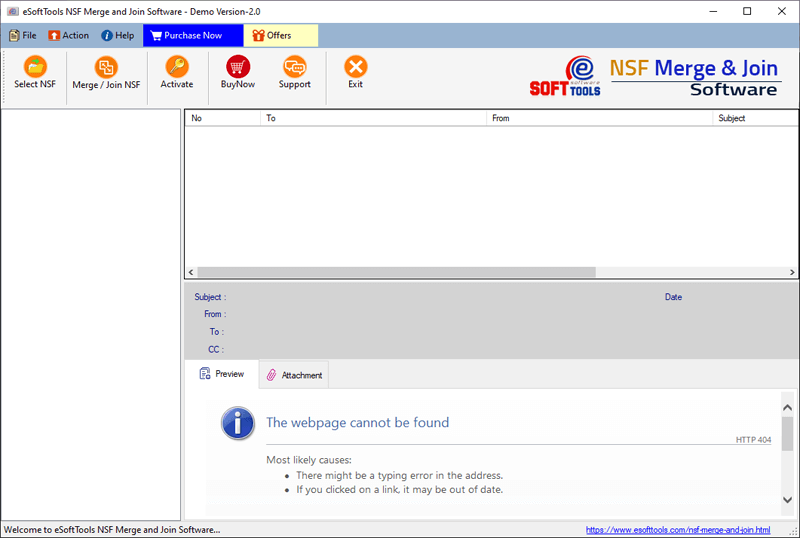Viewport: 800px width, 538px height.
Task: Open the File menu
Action: pyautogui.click(x=23, y=35)
